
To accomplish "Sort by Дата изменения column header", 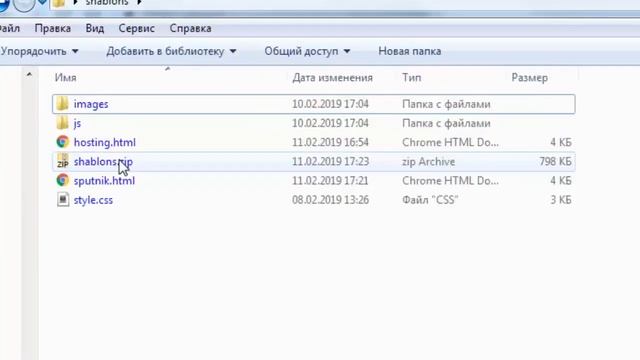I will pyautogui.click(x=332, y=78).
